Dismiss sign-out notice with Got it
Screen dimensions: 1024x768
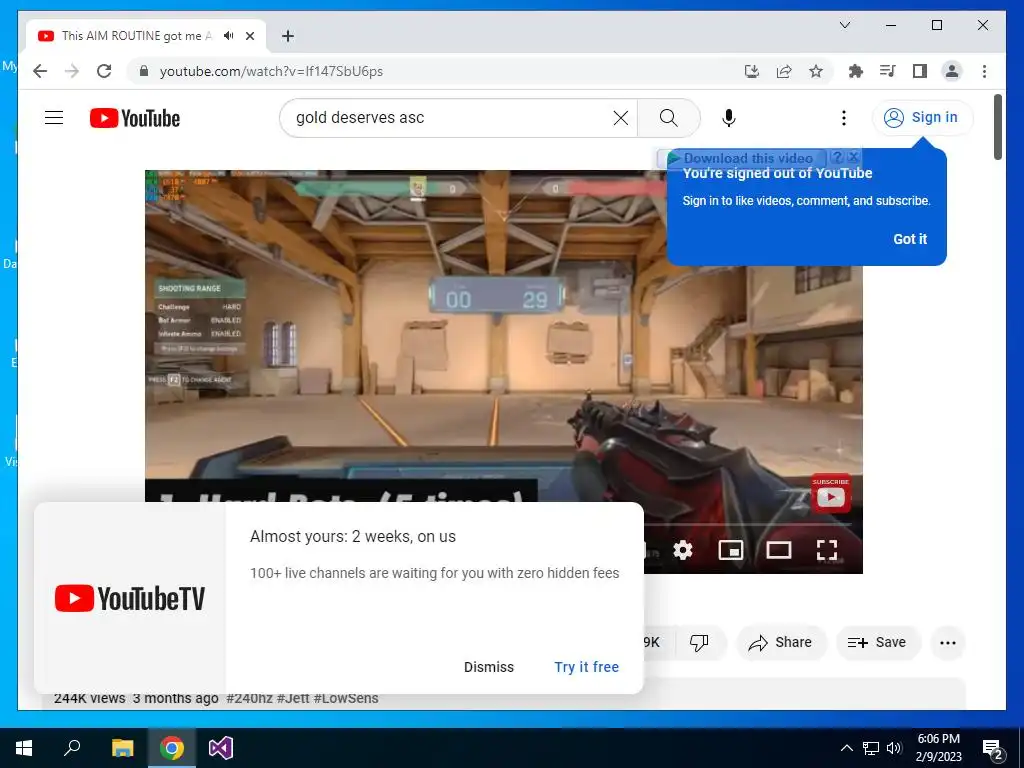click(x=910, y=239)
